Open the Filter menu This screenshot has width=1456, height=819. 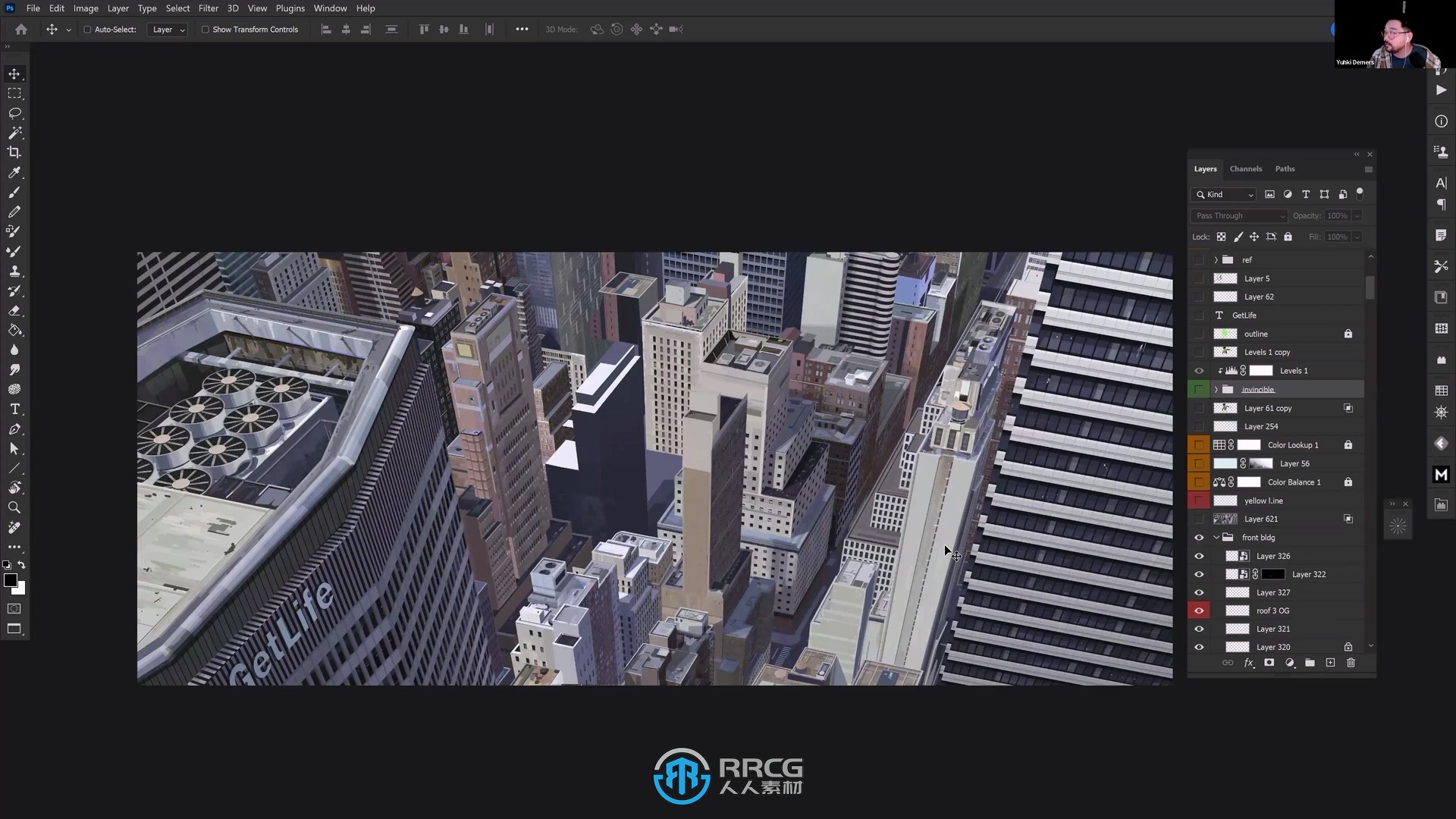208,8
